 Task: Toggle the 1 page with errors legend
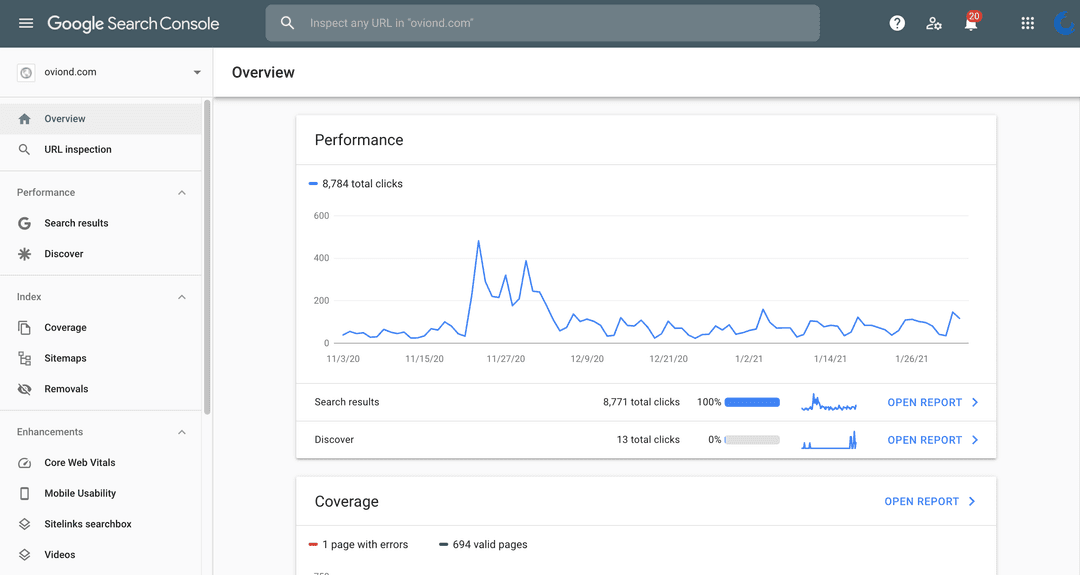click(x=359, y=545)
